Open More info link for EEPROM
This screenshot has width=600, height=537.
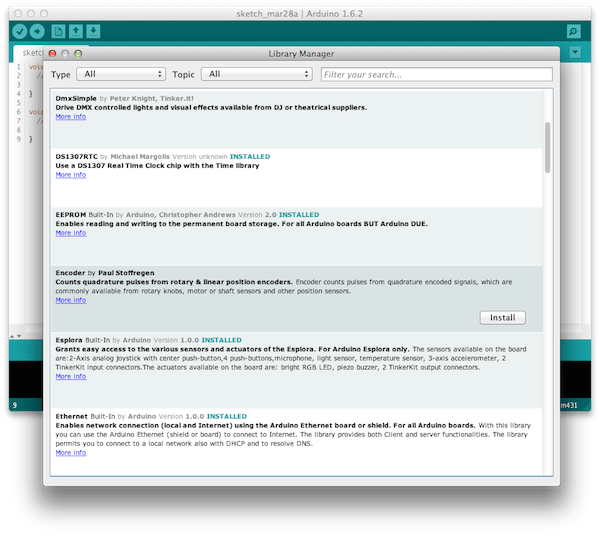(71, 233)
